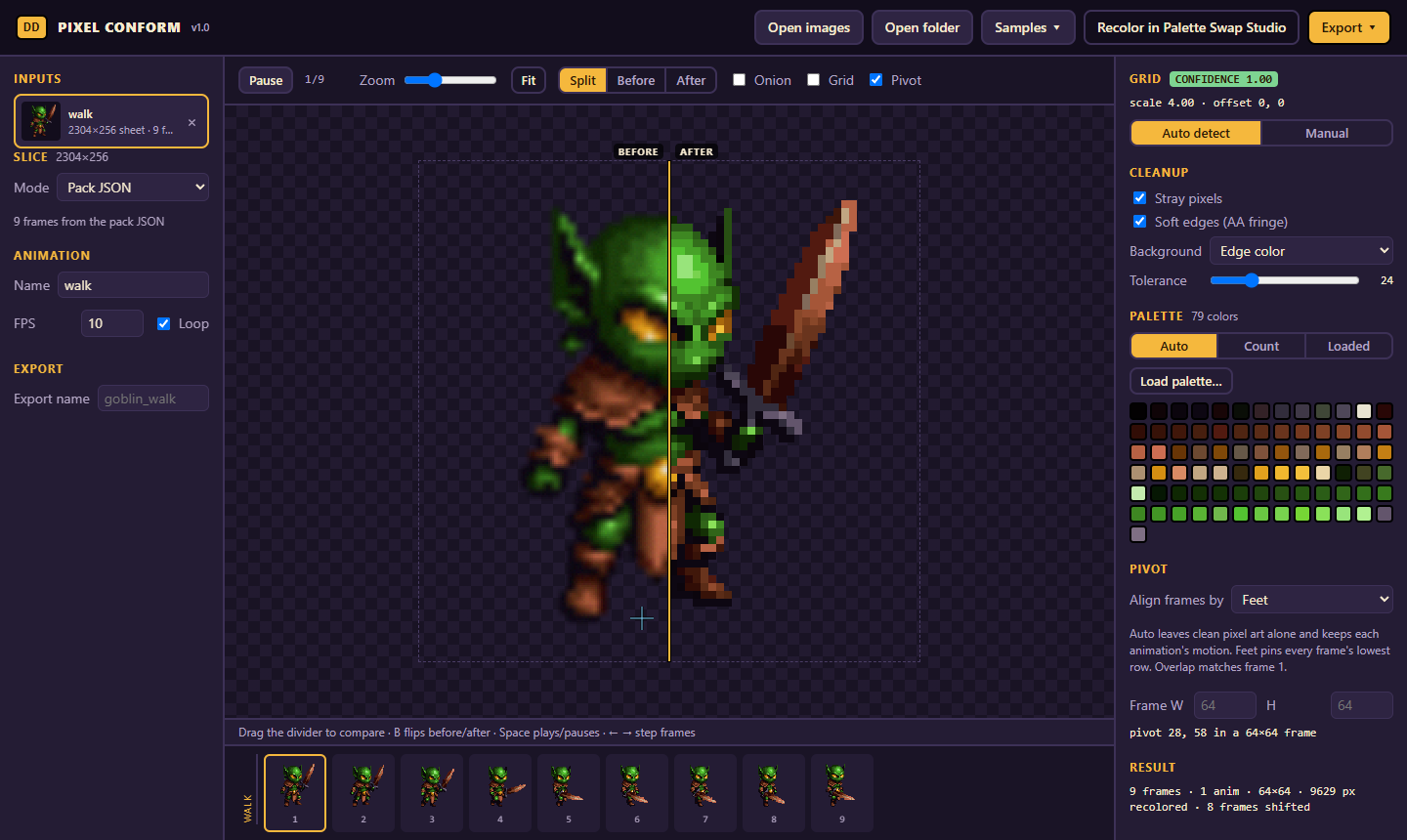Screen dimensions: 1407x840
Task: Enable the Onion skin checkbox
Action: 740,80
